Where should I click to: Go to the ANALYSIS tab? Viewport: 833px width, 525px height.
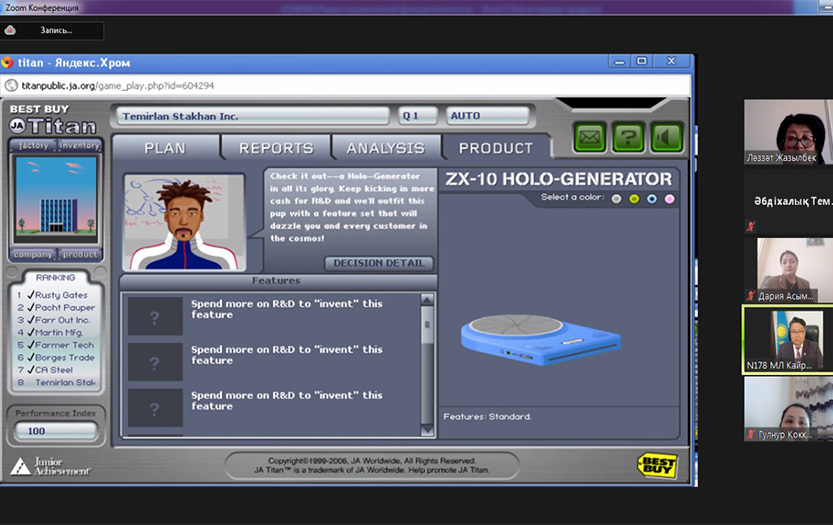(385, 148)
